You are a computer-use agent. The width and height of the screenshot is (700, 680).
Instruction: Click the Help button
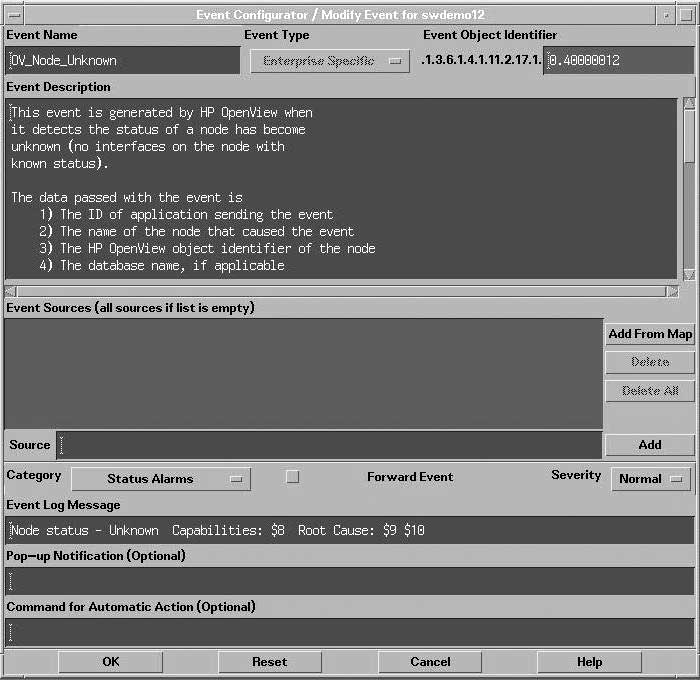pos(589,662)
